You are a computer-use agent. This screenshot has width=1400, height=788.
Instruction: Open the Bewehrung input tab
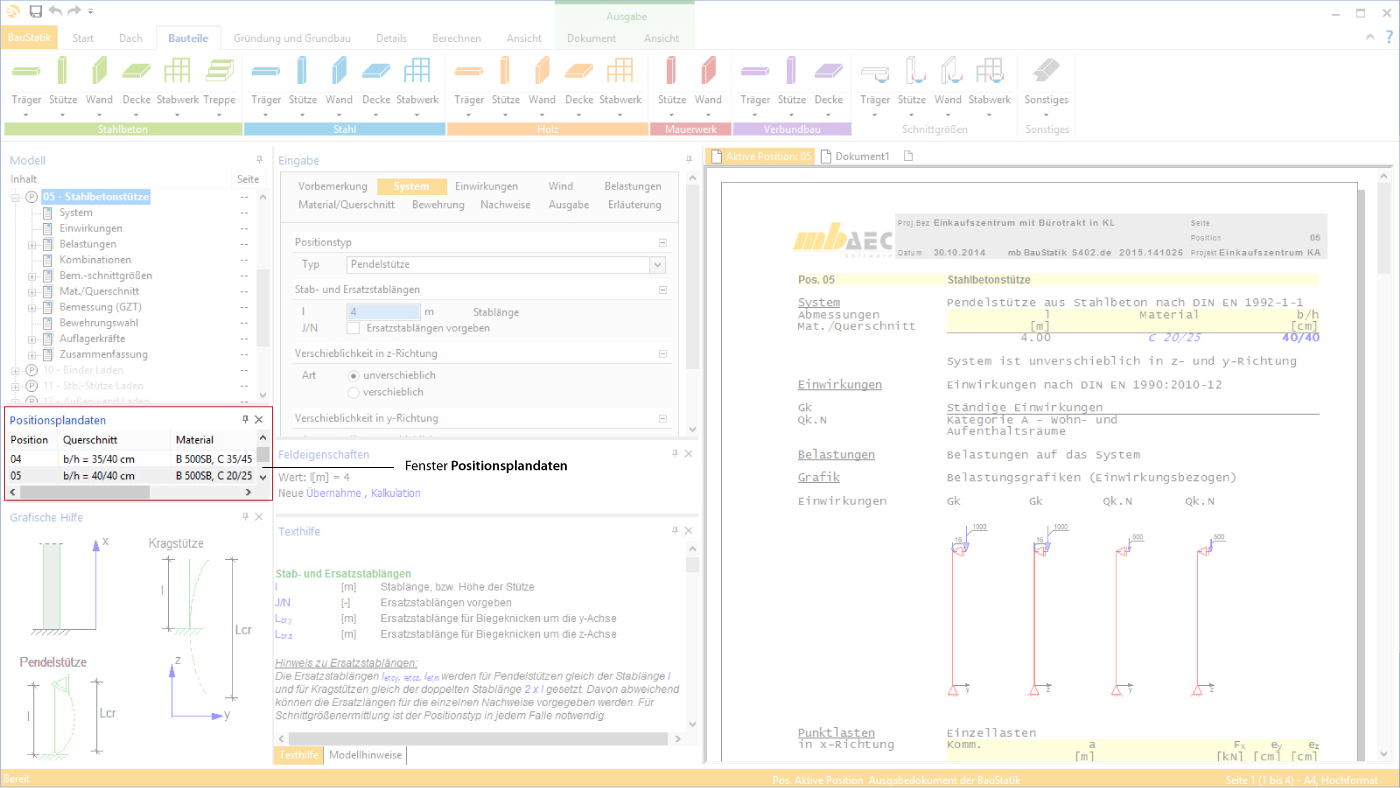click(x=438, y=204)
